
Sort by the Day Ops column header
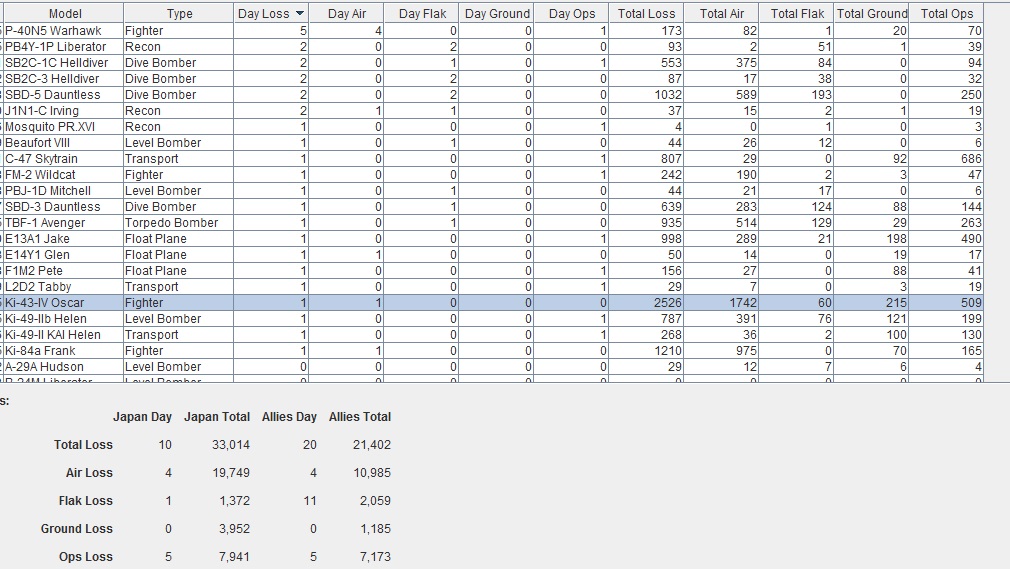click(572, 14)
